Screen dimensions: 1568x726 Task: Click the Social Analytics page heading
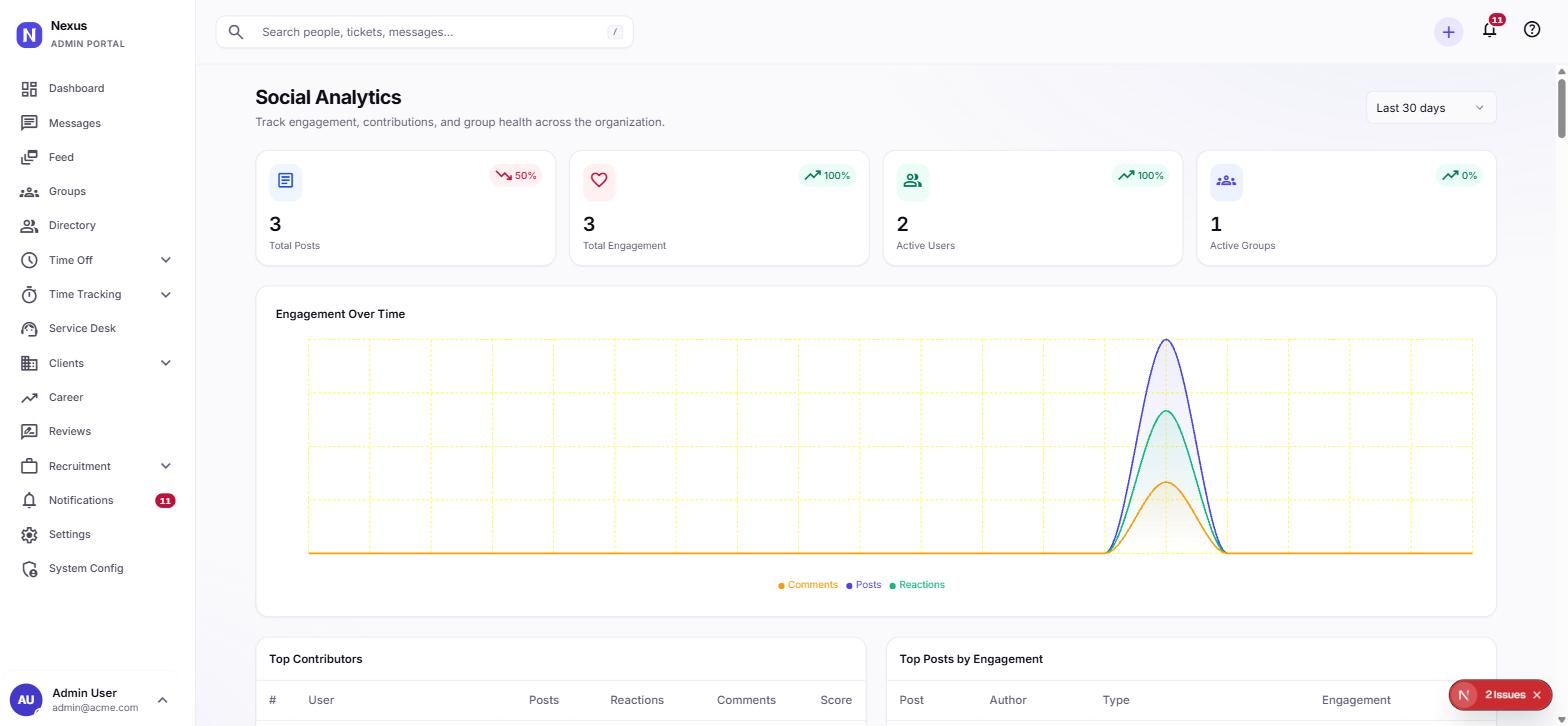[x=328, y=98]
